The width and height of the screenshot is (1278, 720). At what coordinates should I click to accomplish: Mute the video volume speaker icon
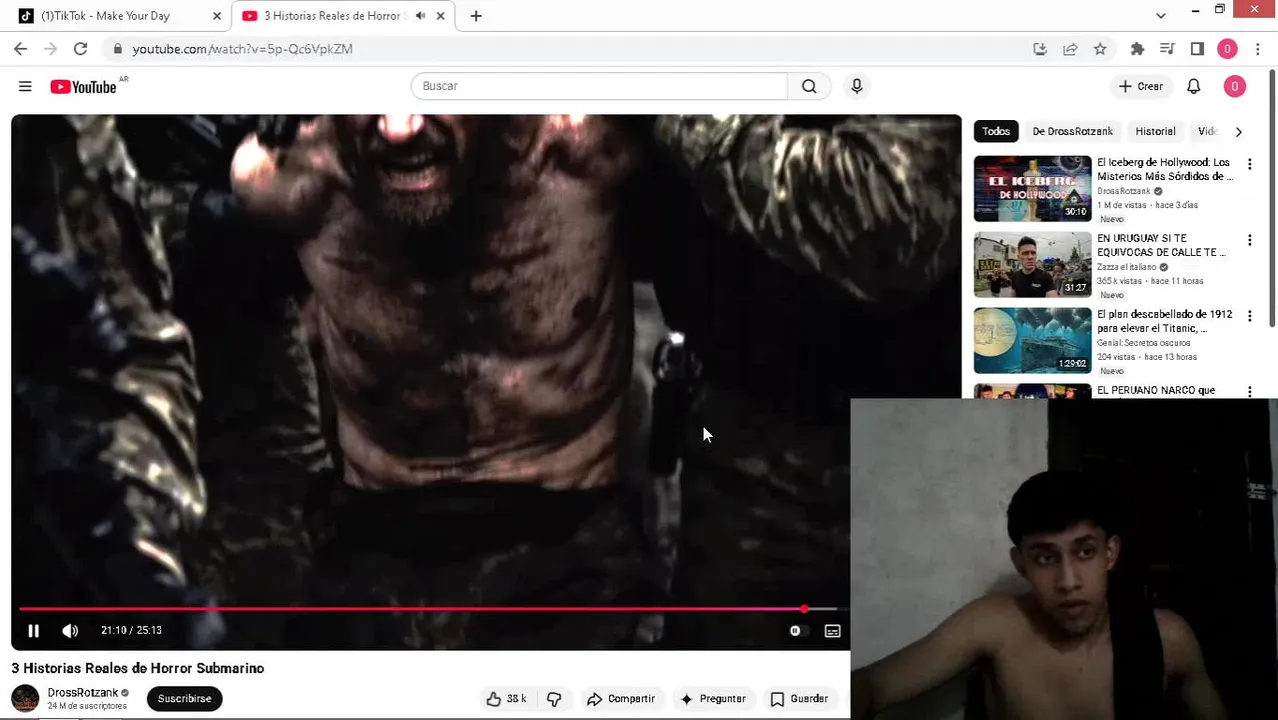click(x=70, y=631)
